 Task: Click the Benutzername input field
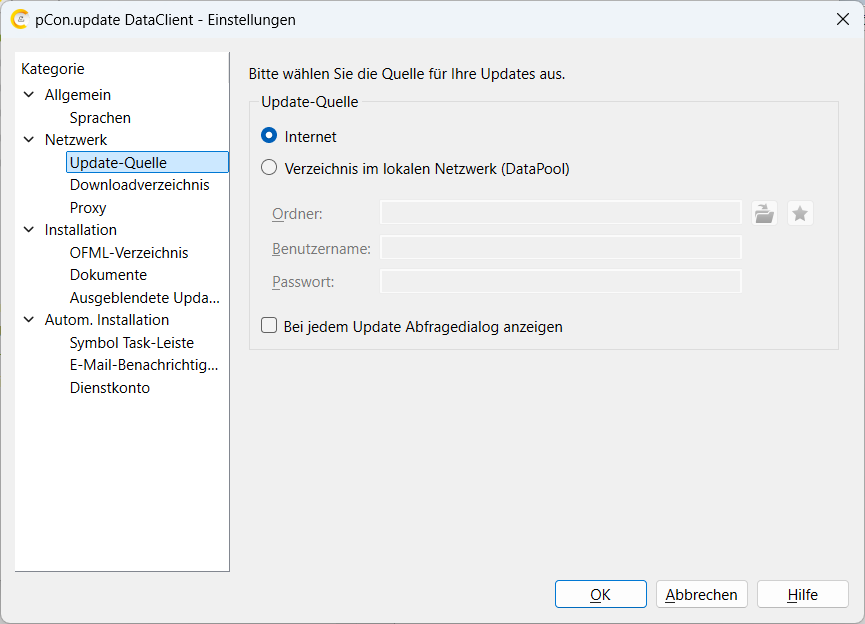[x=560, y=248]
